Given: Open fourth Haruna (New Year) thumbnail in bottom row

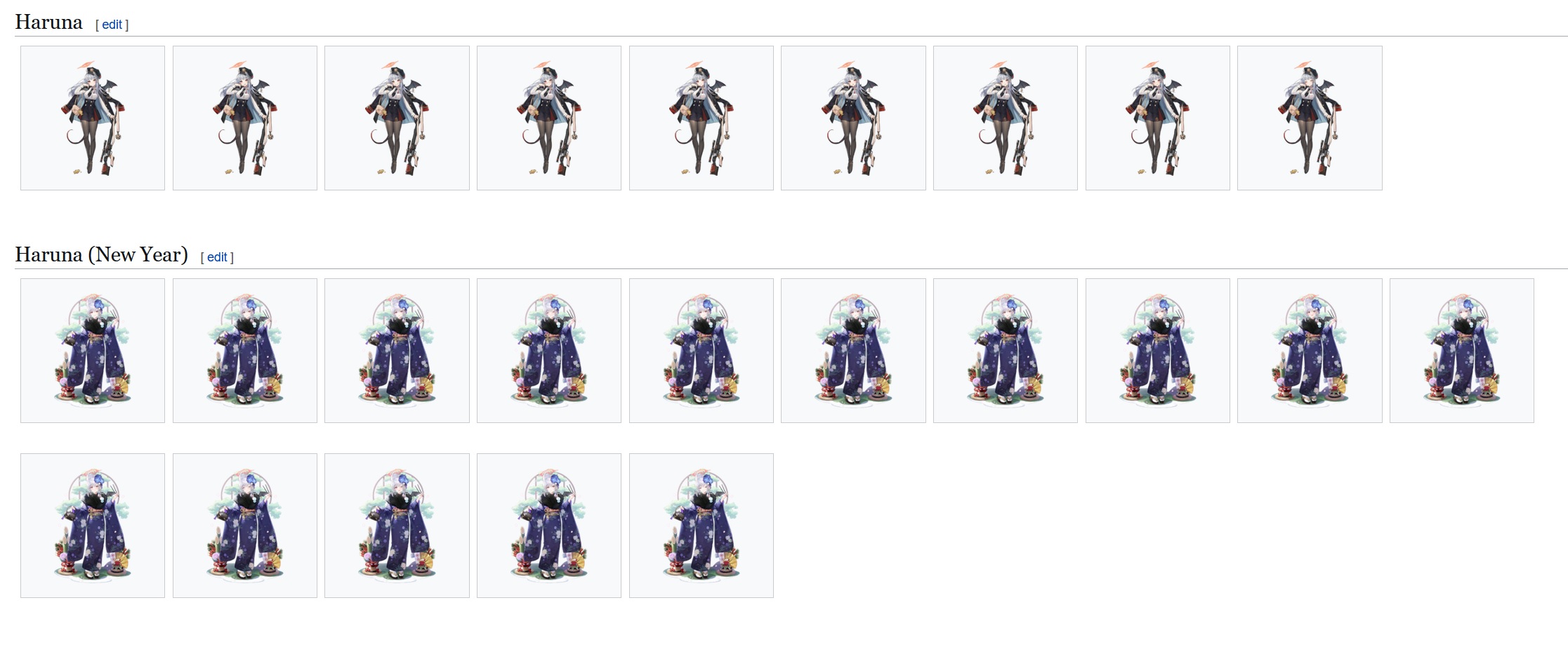Looking at the screenshot, I should coord(549,526).
